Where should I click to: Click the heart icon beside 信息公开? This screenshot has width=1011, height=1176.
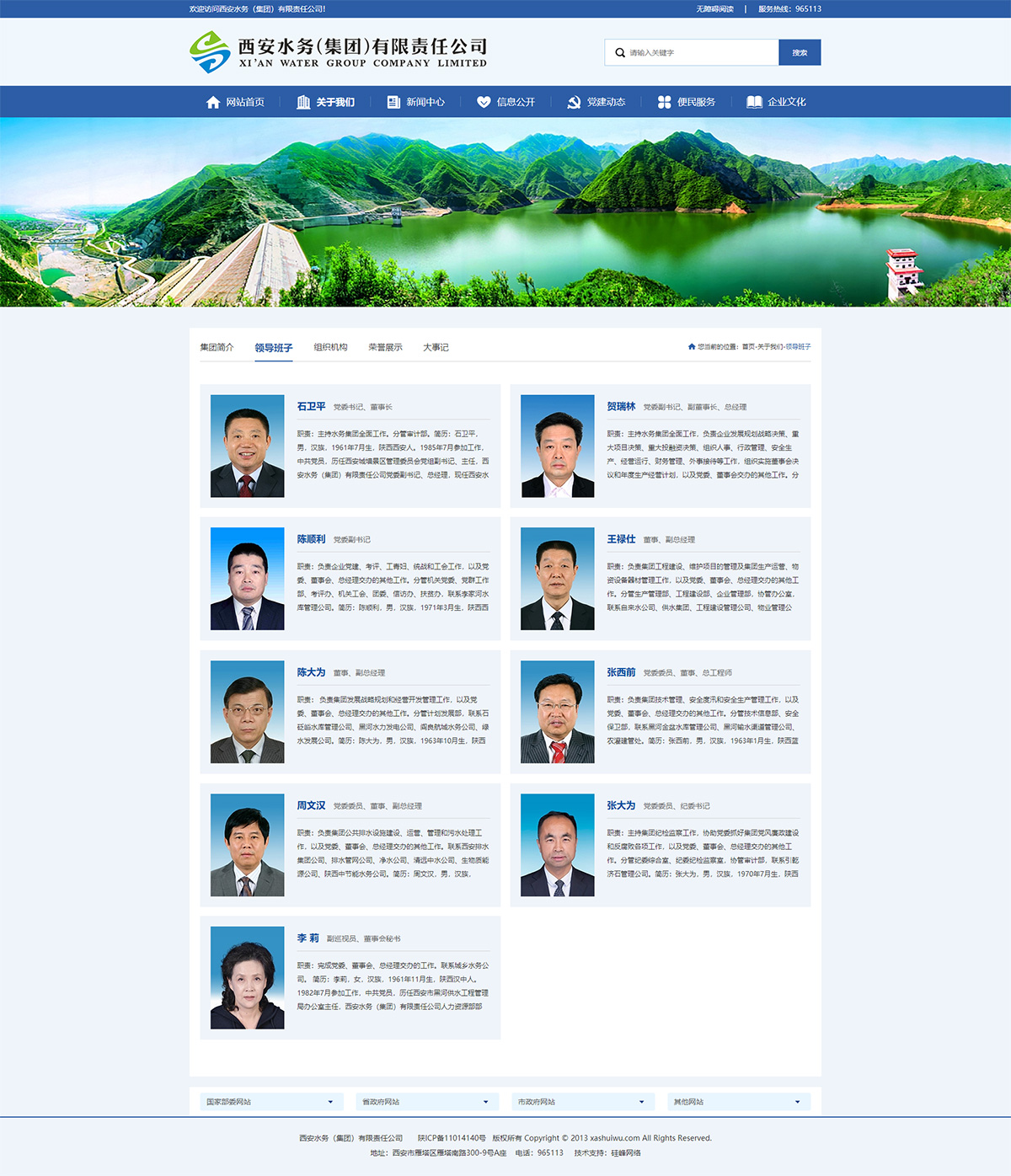tap(484, 102)
